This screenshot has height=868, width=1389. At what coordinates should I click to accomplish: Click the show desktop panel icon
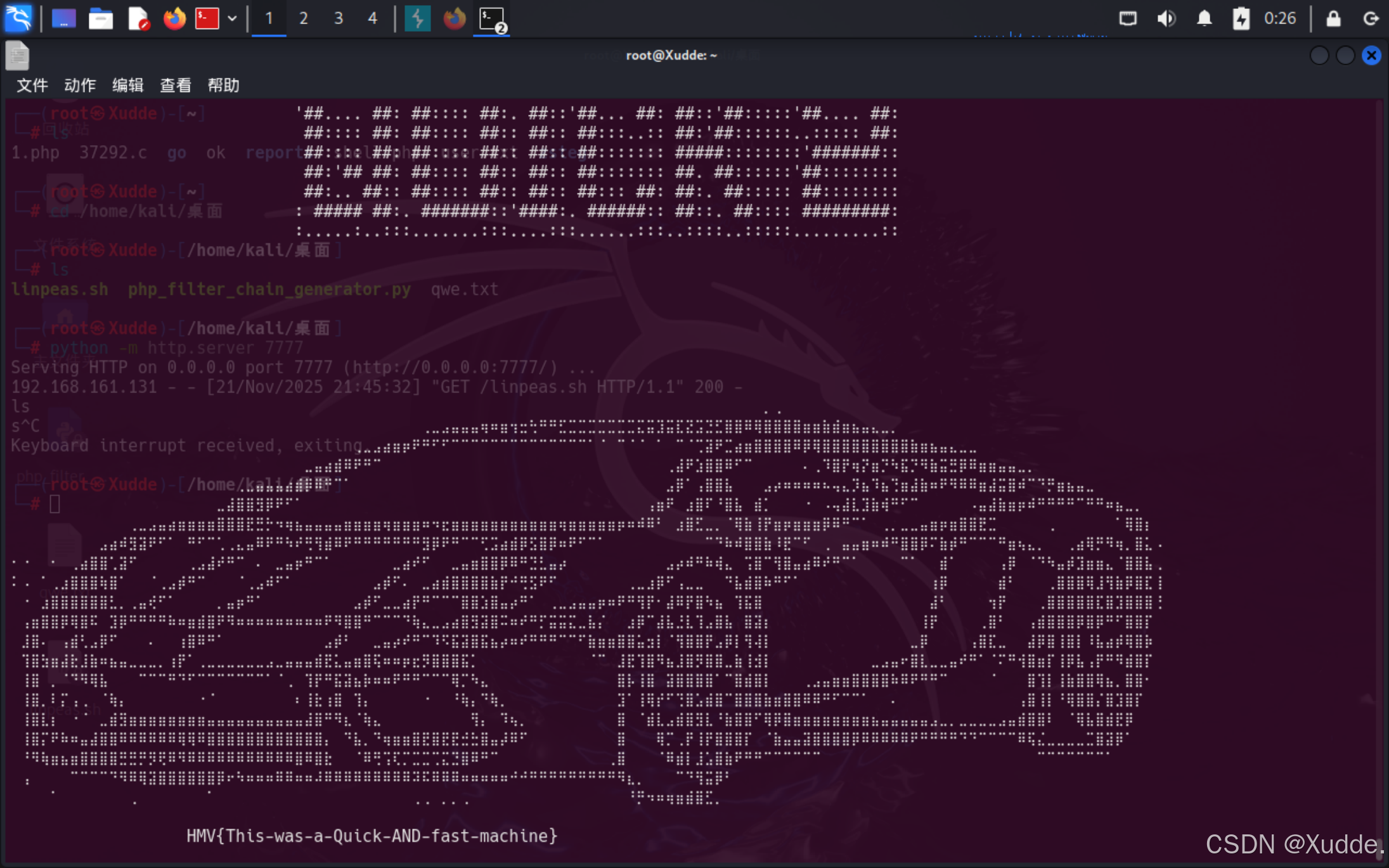63,18
